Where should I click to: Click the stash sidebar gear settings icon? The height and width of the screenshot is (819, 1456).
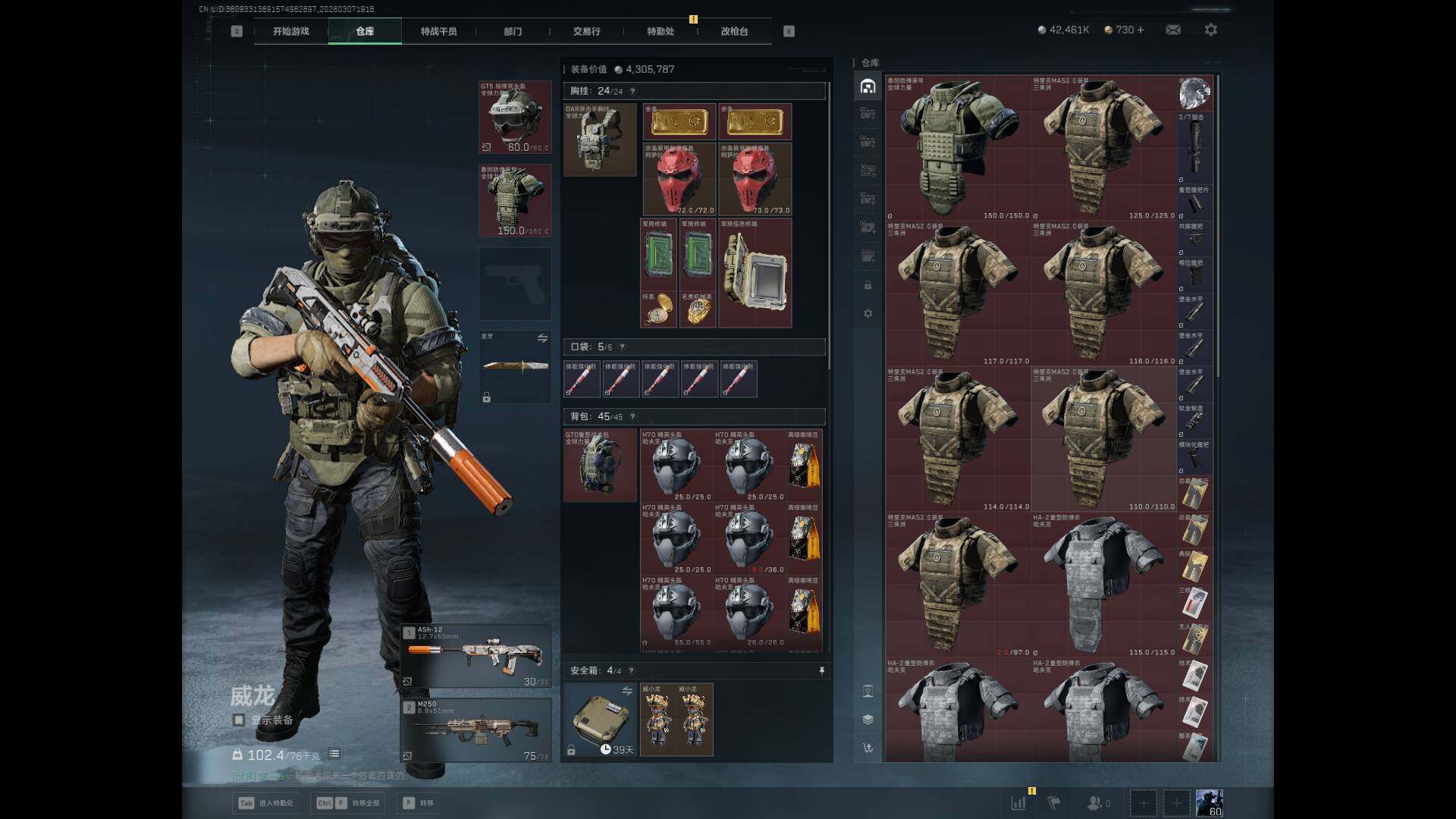point(868,313)
